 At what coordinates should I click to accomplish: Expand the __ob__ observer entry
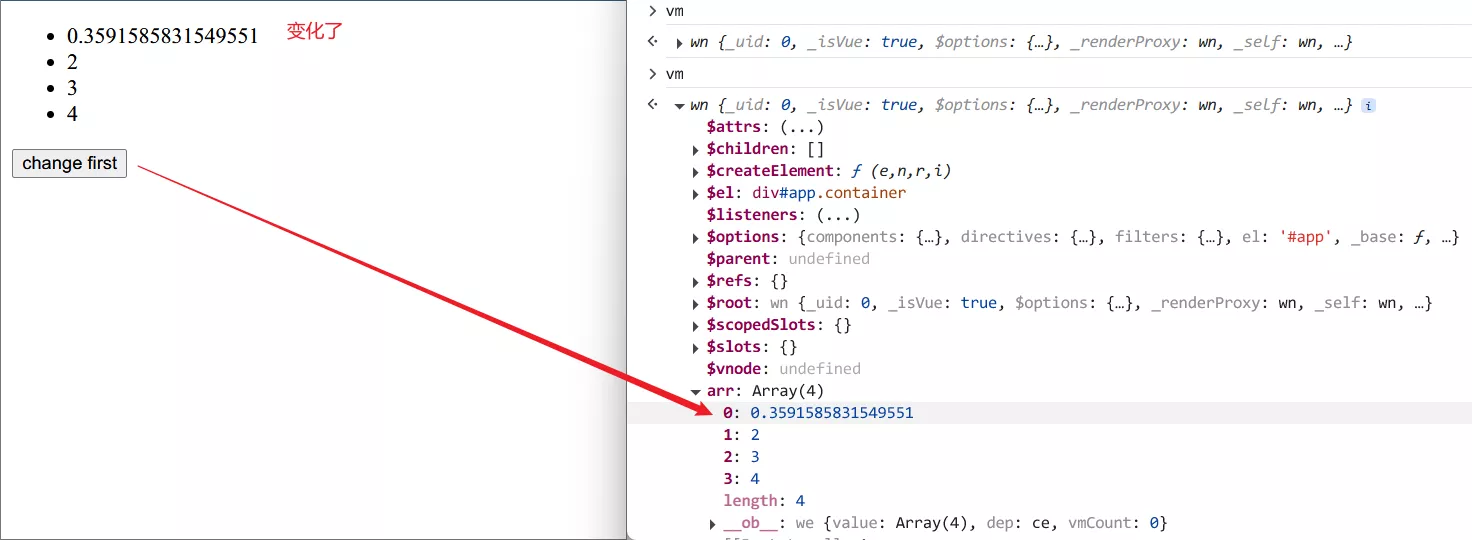pyautogui.click(x=713, y=523)
